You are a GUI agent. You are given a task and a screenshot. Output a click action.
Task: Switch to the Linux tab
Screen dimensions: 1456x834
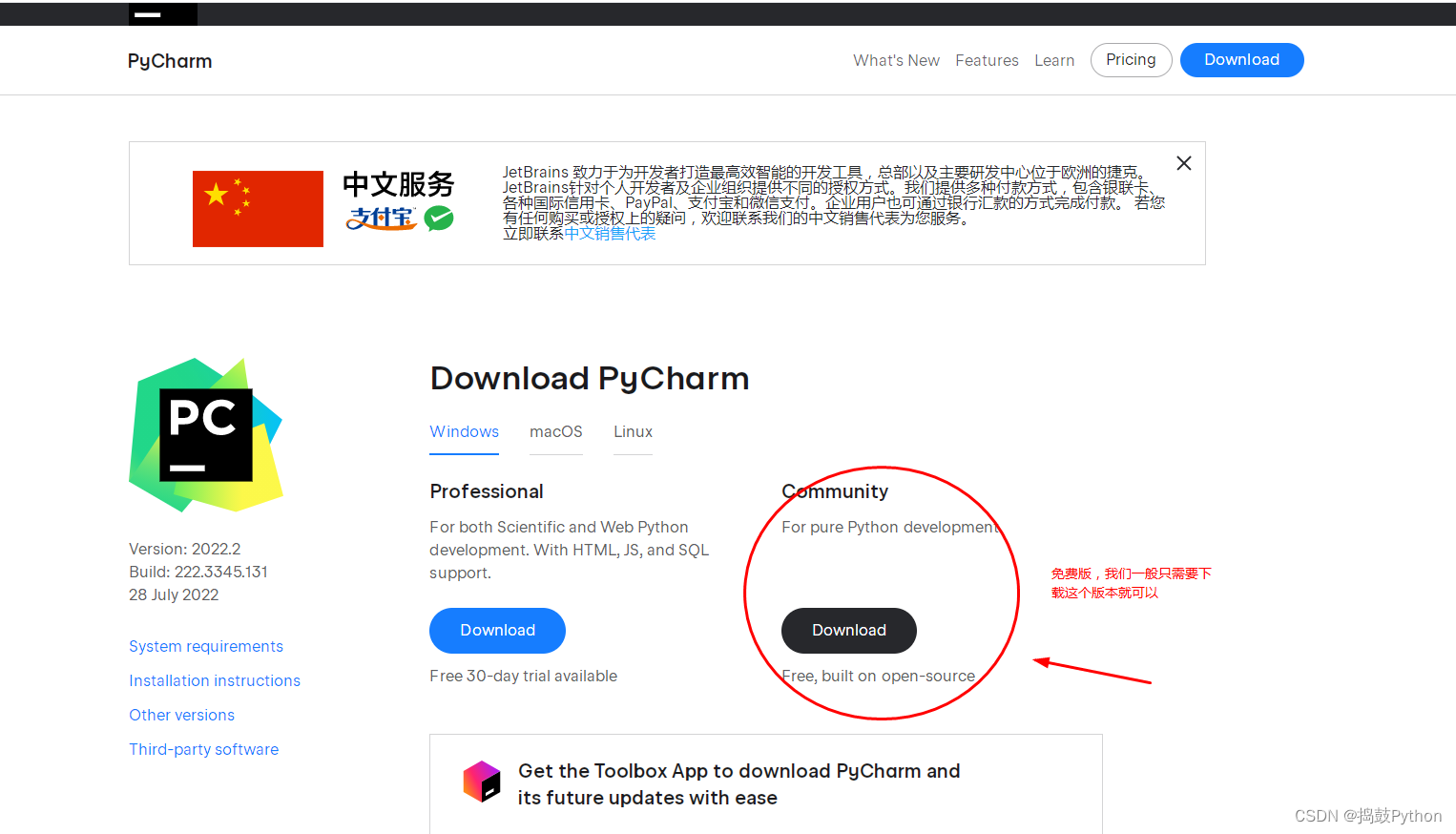(633, 431)
